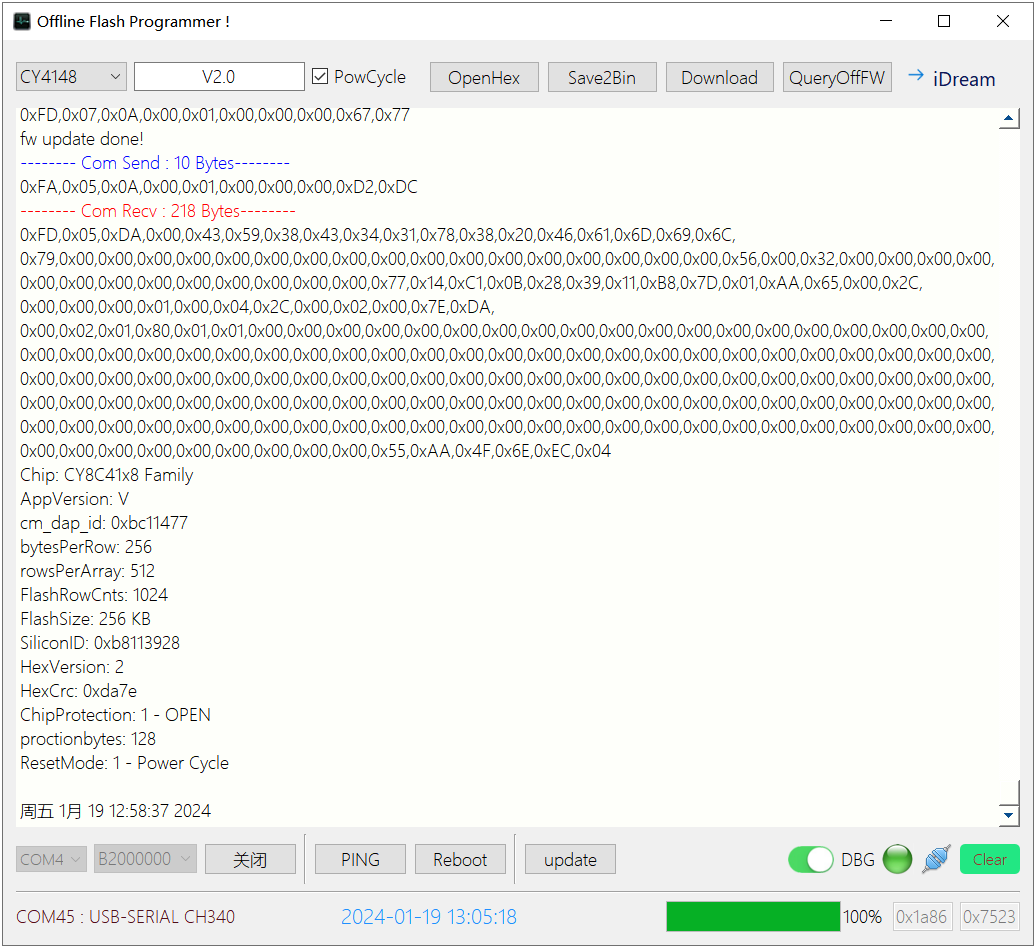This screenshot has height=948, width=1036.
Task: Click the log scrollbar down arrow
Action: [1008, 815]
